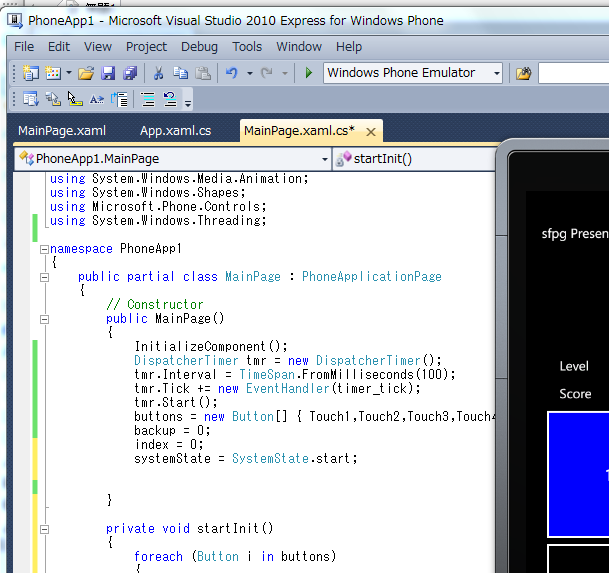Collapse the startInit method outline block
Image resolution: width=609 pixels, height=573 pixels.
tap(44, 529)
